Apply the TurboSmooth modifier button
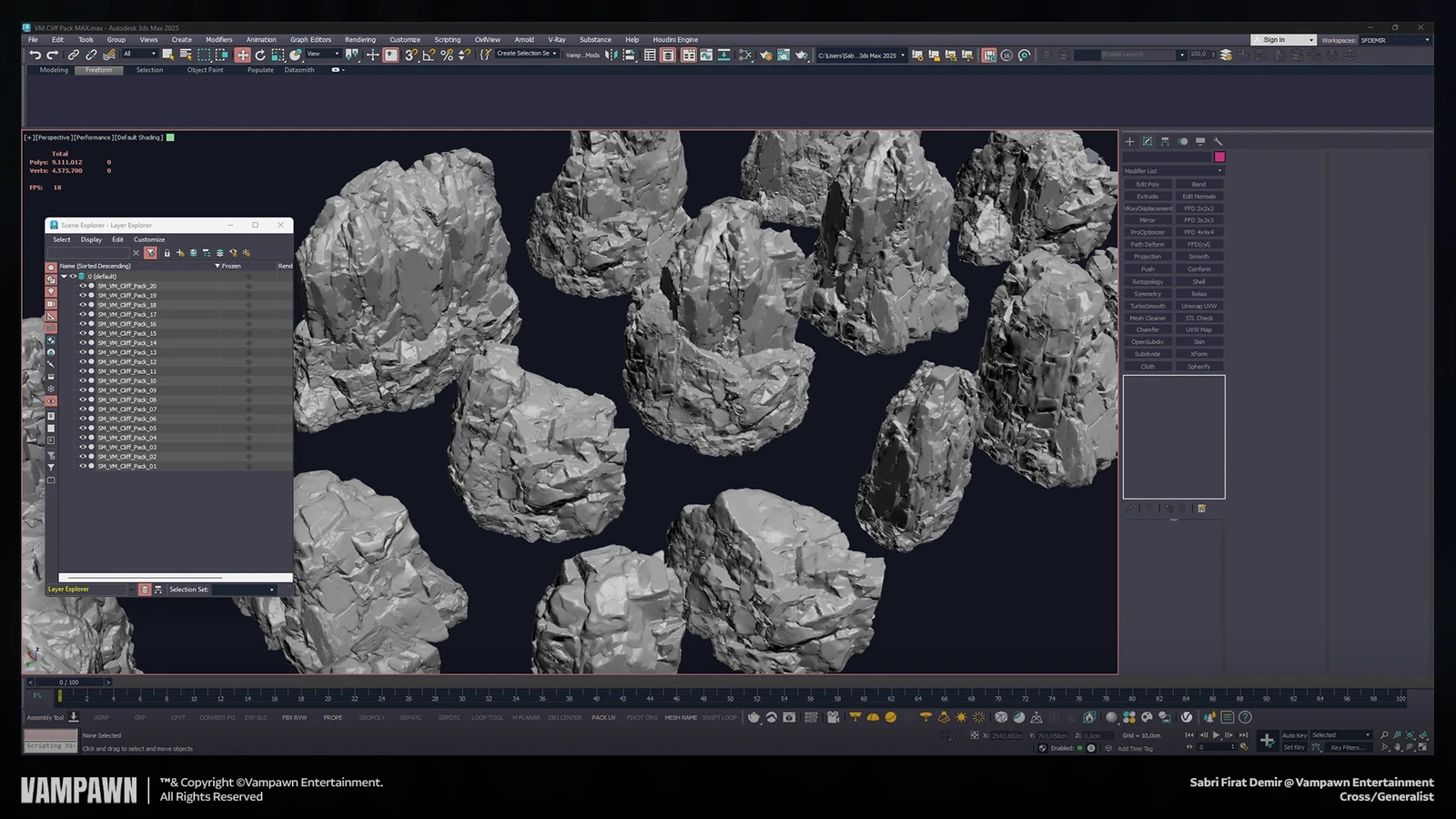The width and height of the screenshot is (1456, 819). click(x=1148, y=306)
